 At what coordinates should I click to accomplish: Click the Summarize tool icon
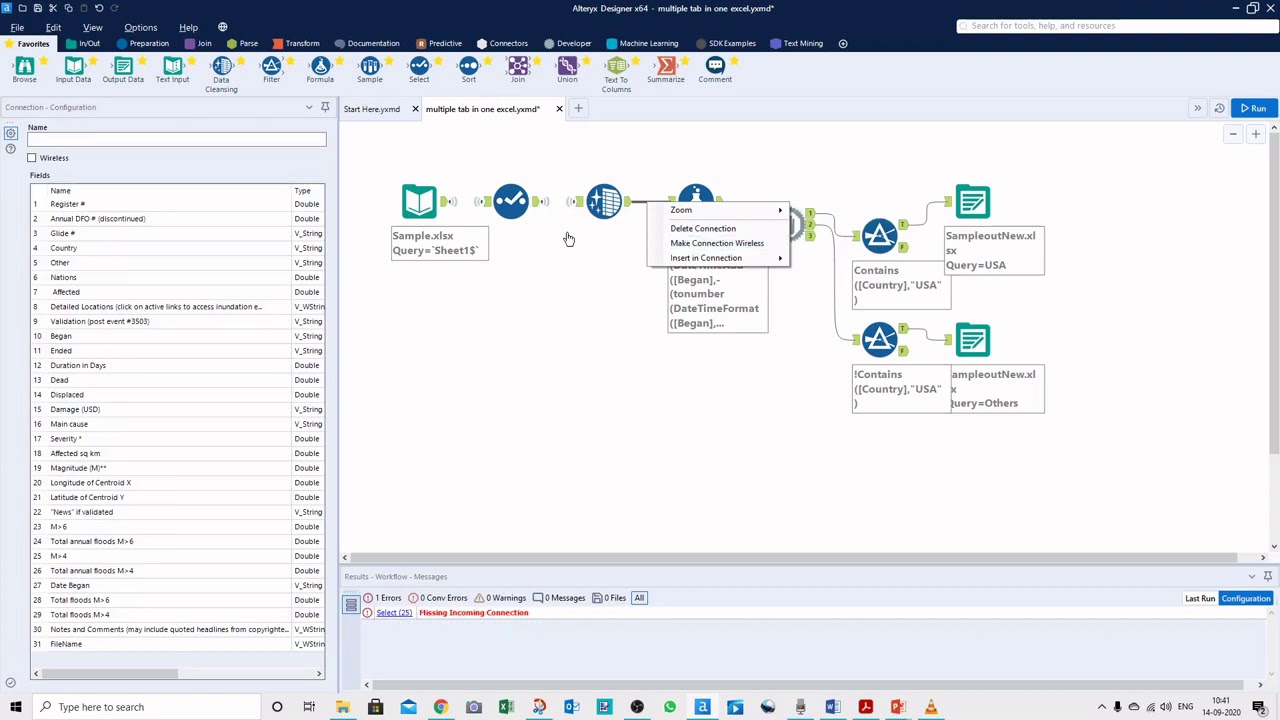(x=665, y=67)
